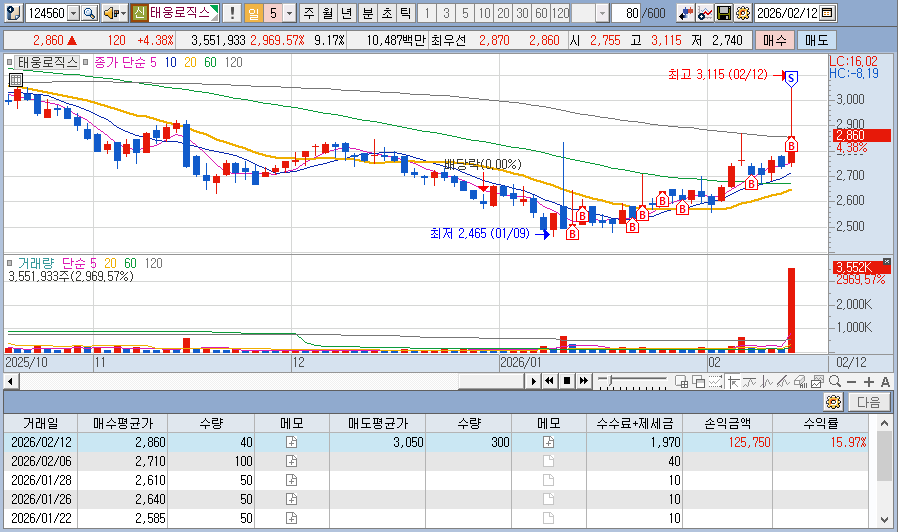Click the floppy disk save icon
The width and height of the screenshot is (898, 532).
[x=724, y=13]
